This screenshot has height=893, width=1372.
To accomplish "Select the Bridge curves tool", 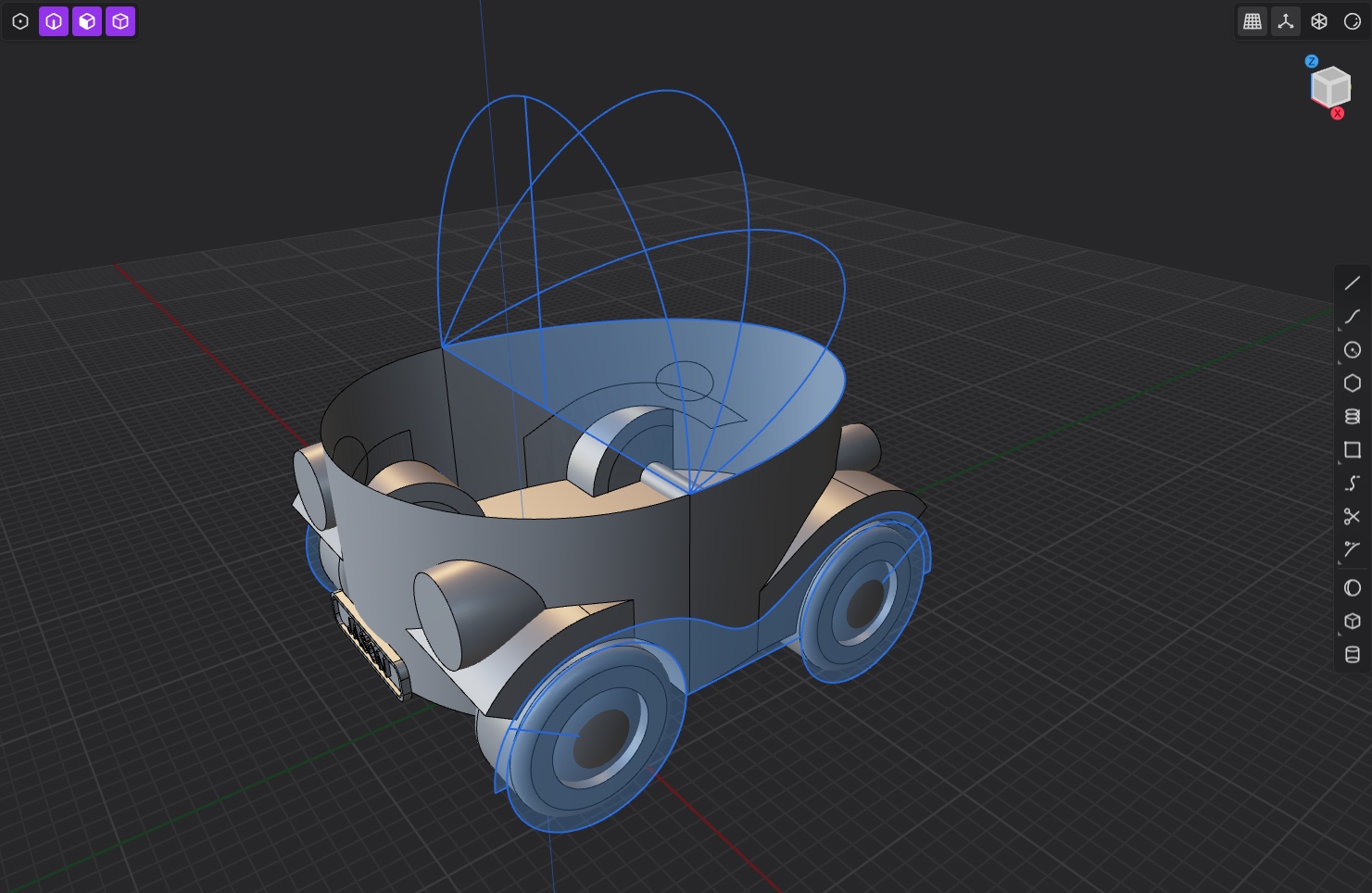I will (x=1353, y=484).
